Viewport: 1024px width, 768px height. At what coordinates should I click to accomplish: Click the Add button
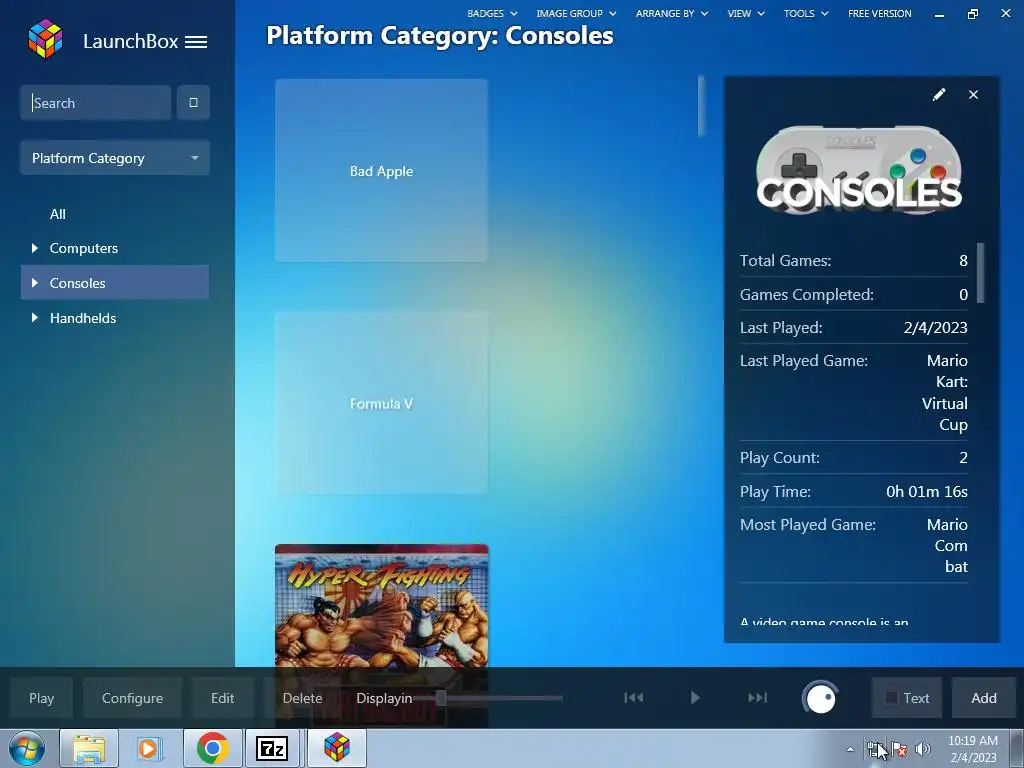point(984,698)
